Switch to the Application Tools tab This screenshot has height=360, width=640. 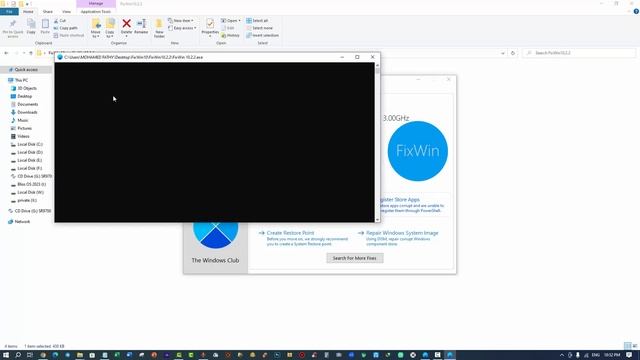(x=96, y=12)
